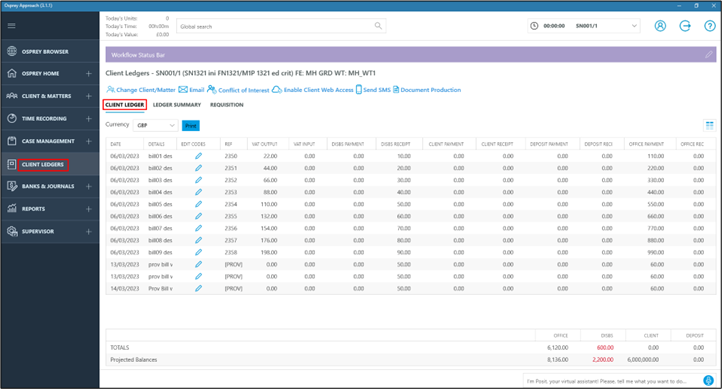This screenshot has width=722, height=389.
Task: Click the Print button
Action: click(191, 126)
